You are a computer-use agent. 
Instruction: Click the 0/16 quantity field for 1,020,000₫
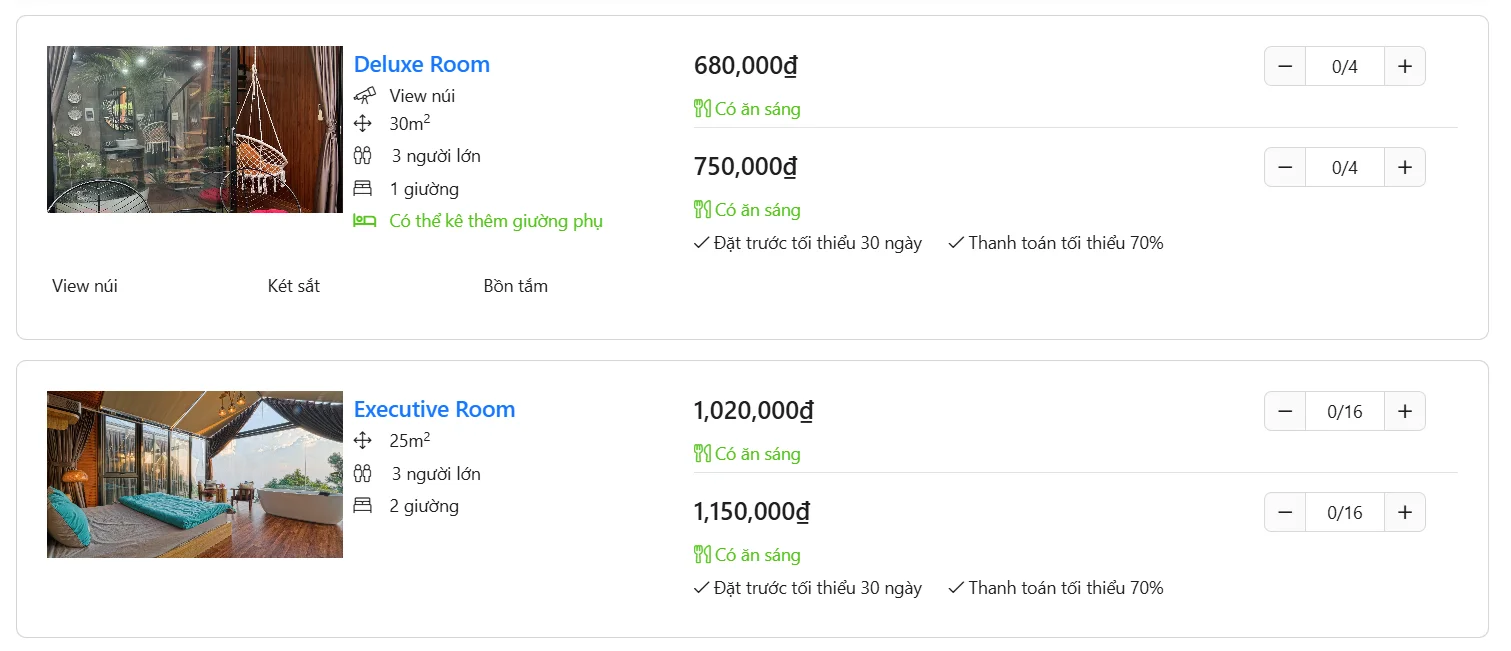pos(1345,412)
